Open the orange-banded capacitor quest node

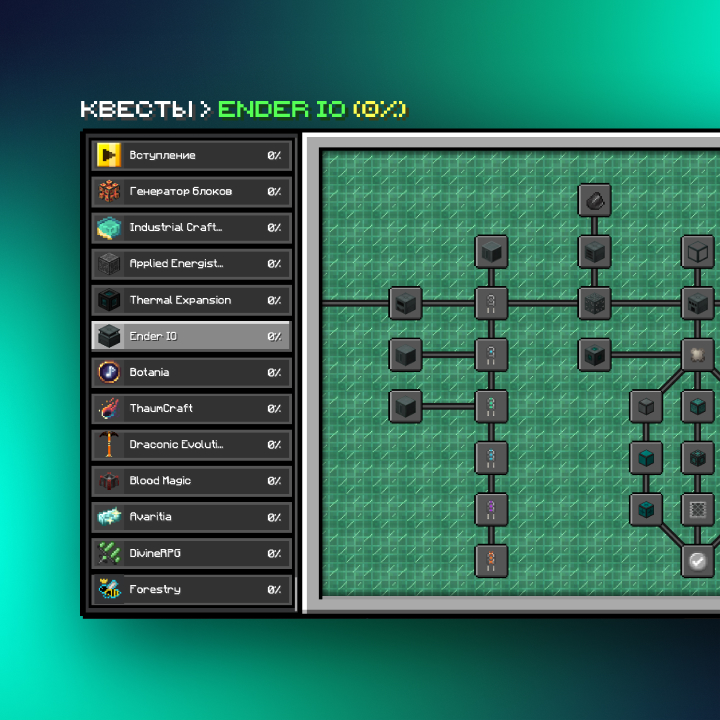point(491,561)
